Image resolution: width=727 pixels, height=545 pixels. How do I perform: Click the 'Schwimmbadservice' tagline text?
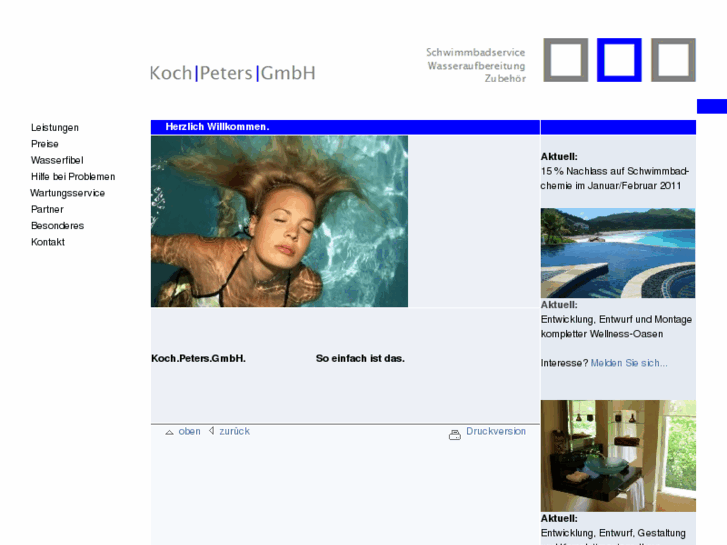[x=475, y=52]
